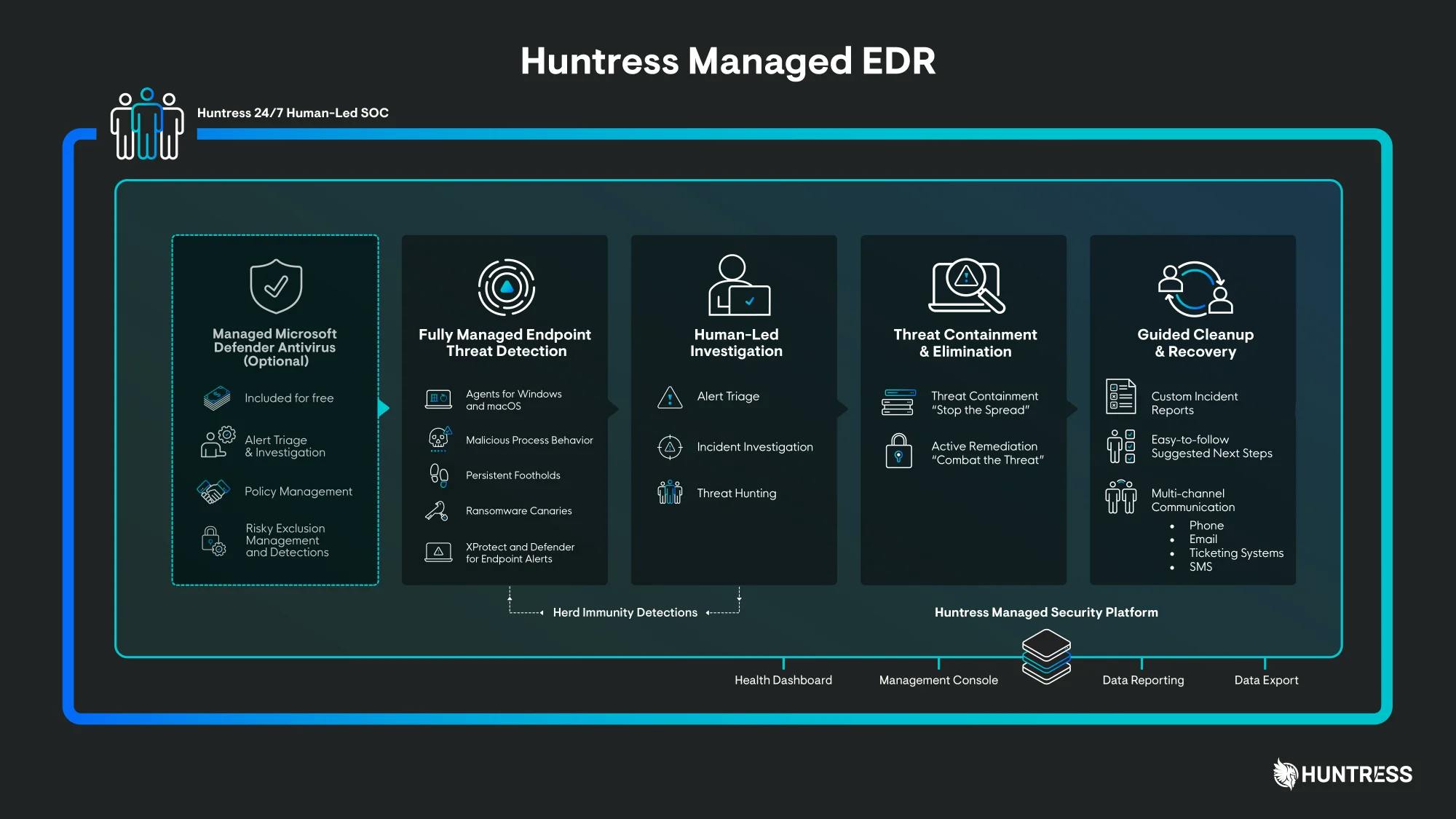Select the 24/7 Human-Led SOC people icon
This screenshot has height=819, width=1456.
(146, 125)
